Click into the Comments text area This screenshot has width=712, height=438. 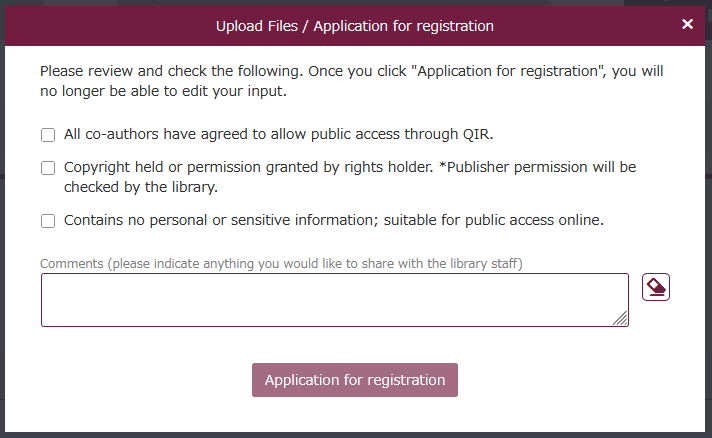coord(334,300)
